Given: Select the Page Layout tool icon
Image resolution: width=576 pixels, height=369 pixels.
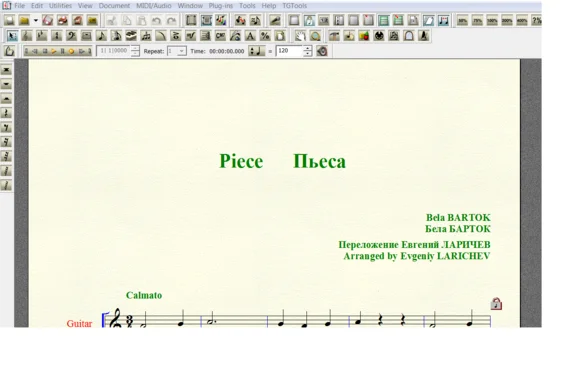Looking at the screenshot, I should (280, 36).
